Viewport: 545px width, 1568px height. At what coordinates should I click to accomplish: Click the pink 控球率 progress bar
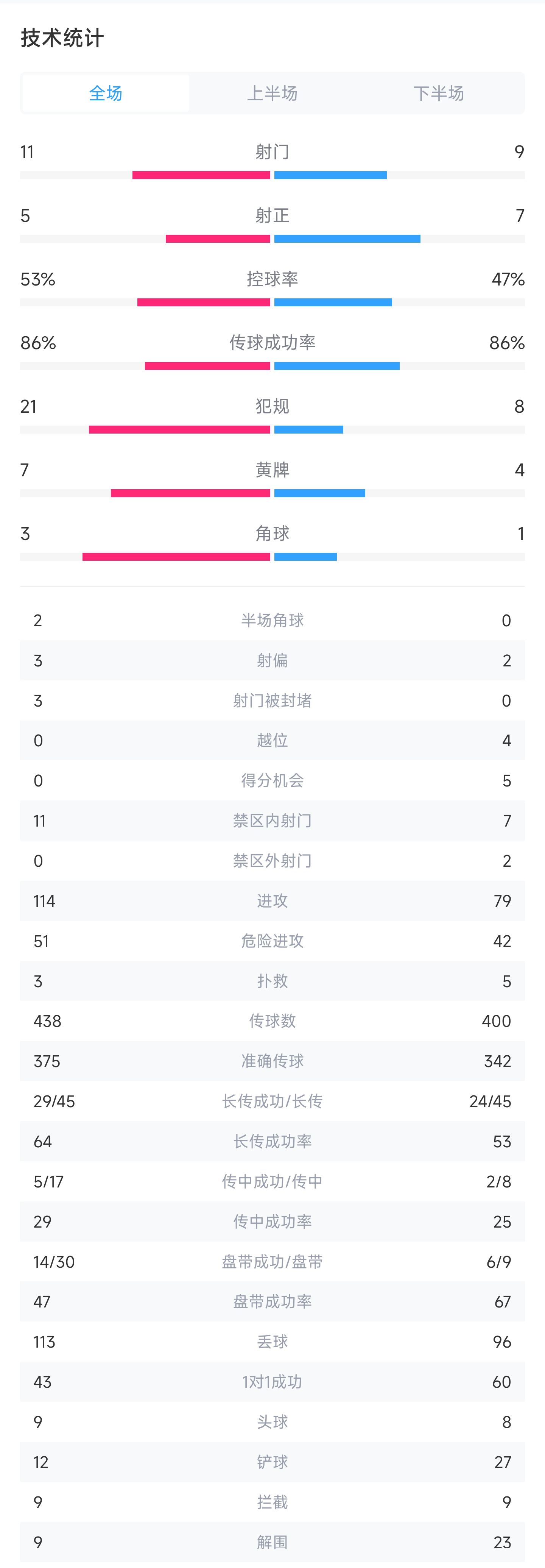[x=204, y=303]
